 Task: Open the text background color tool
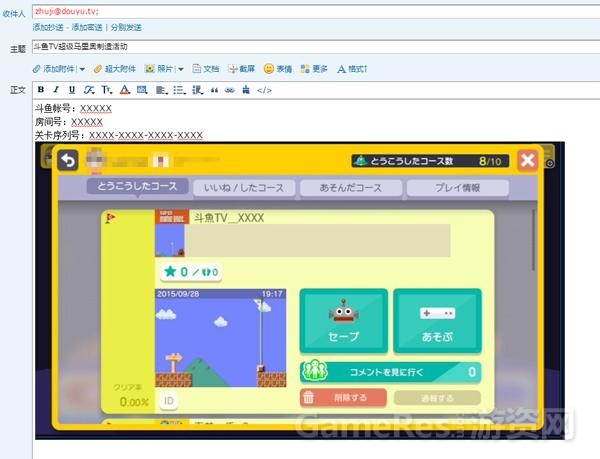click(142, 90)
